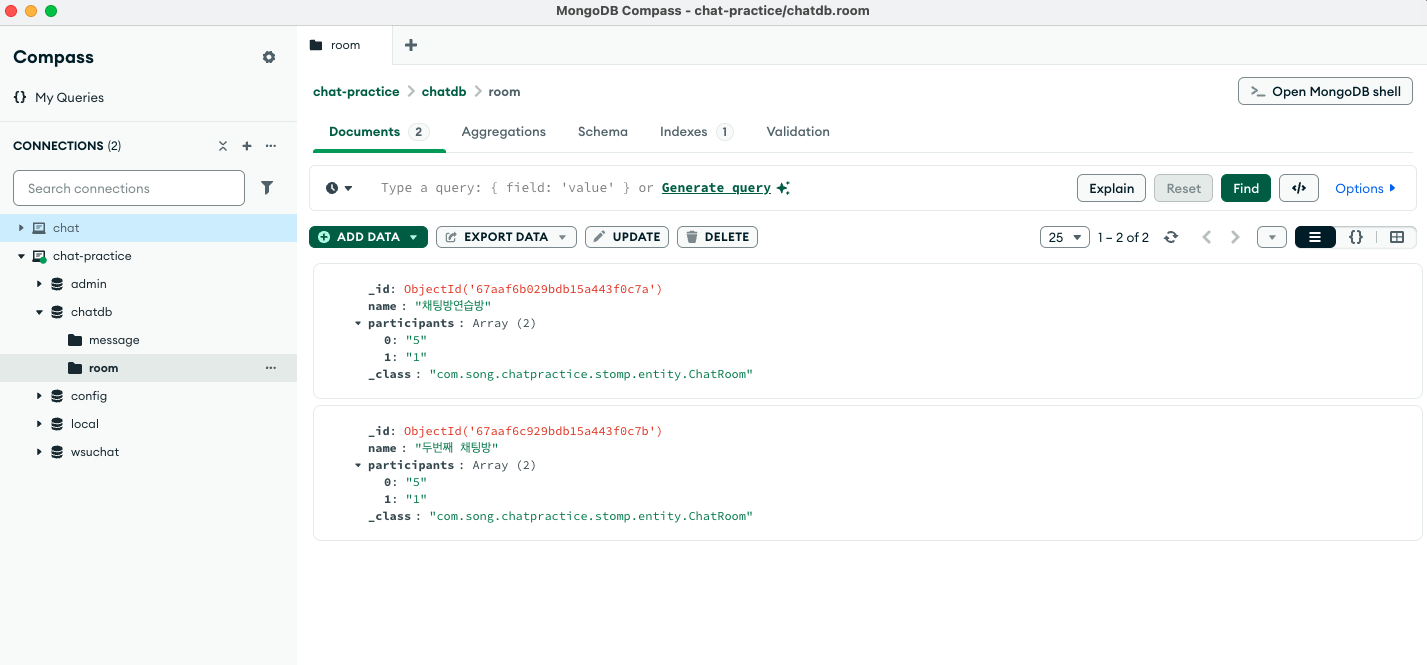Click the DELETE button

pos(717,237)
